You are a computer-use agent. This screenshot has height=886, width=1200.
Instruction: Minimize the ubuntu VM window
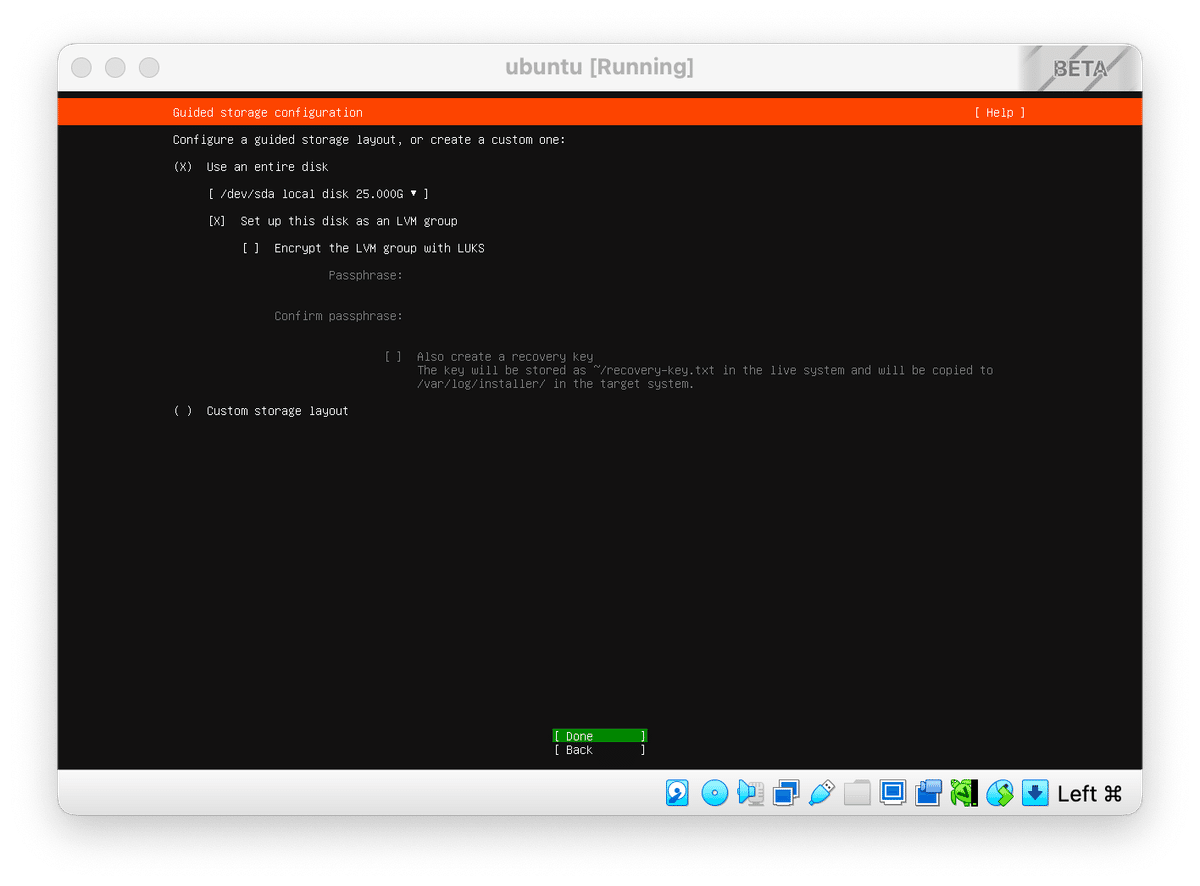[x=115, y=67]
